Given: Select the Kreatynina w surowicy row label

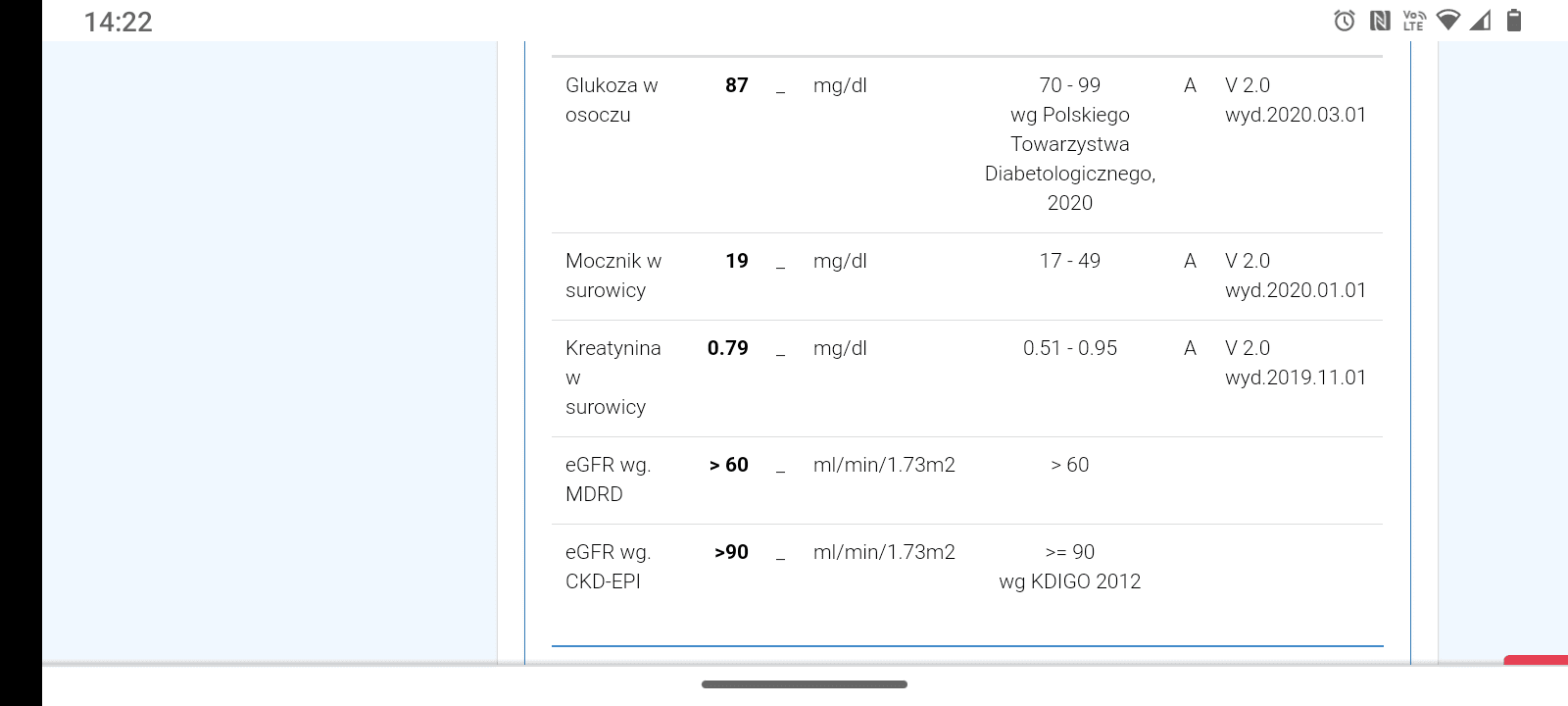Looking at the screenshot, I should tap(612, 378).
